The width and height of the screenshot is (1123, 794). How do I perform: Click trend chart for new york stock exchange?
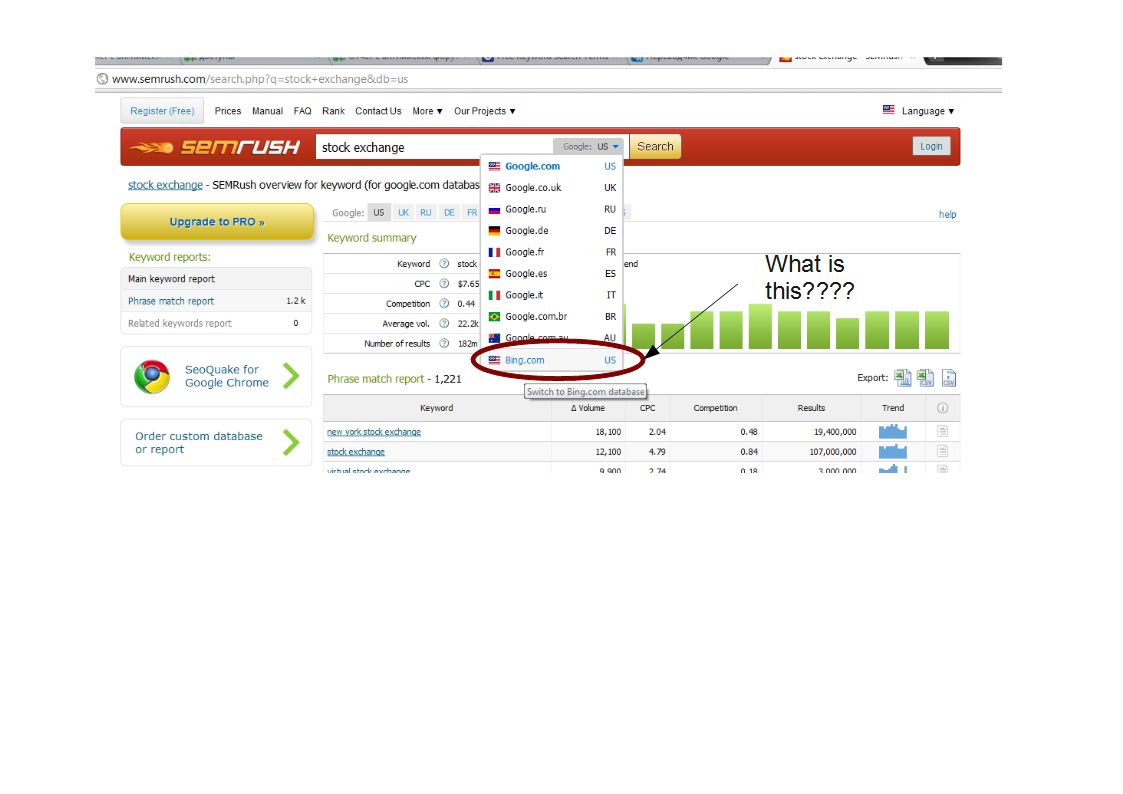click(x=892, y=431)
